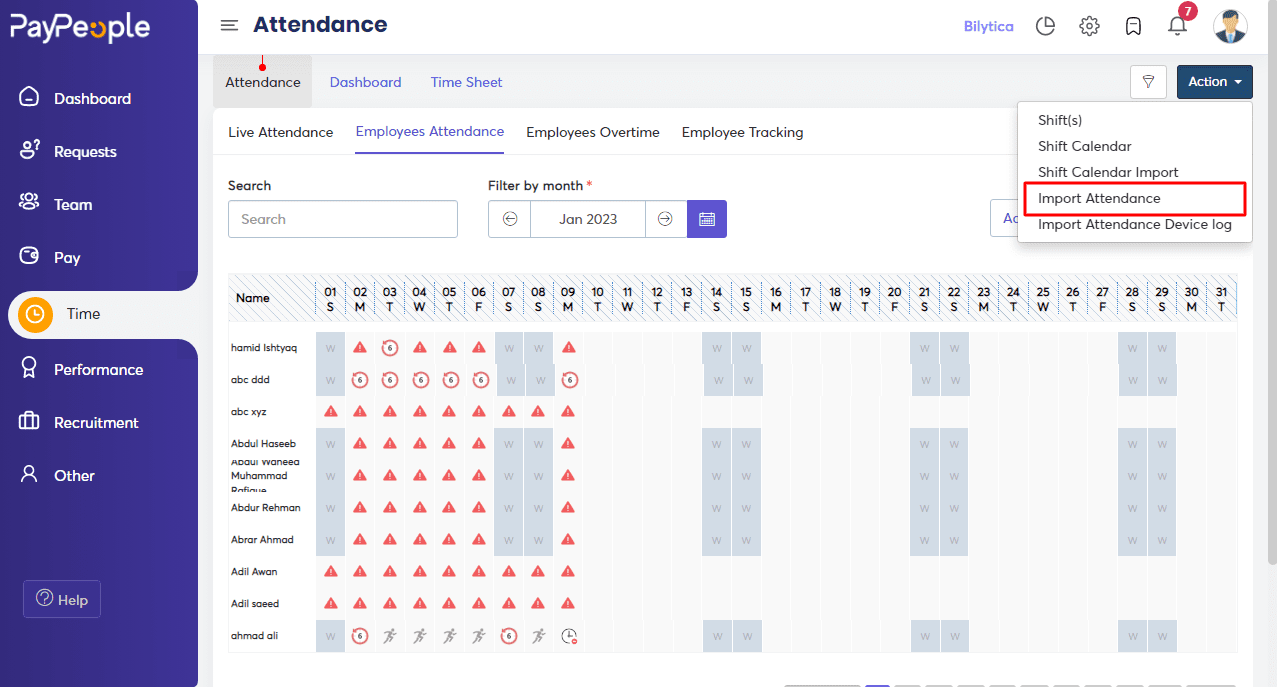Viewport: 1277px width, 687px height.
Task: Go to next month arrow
Action: 666,219
